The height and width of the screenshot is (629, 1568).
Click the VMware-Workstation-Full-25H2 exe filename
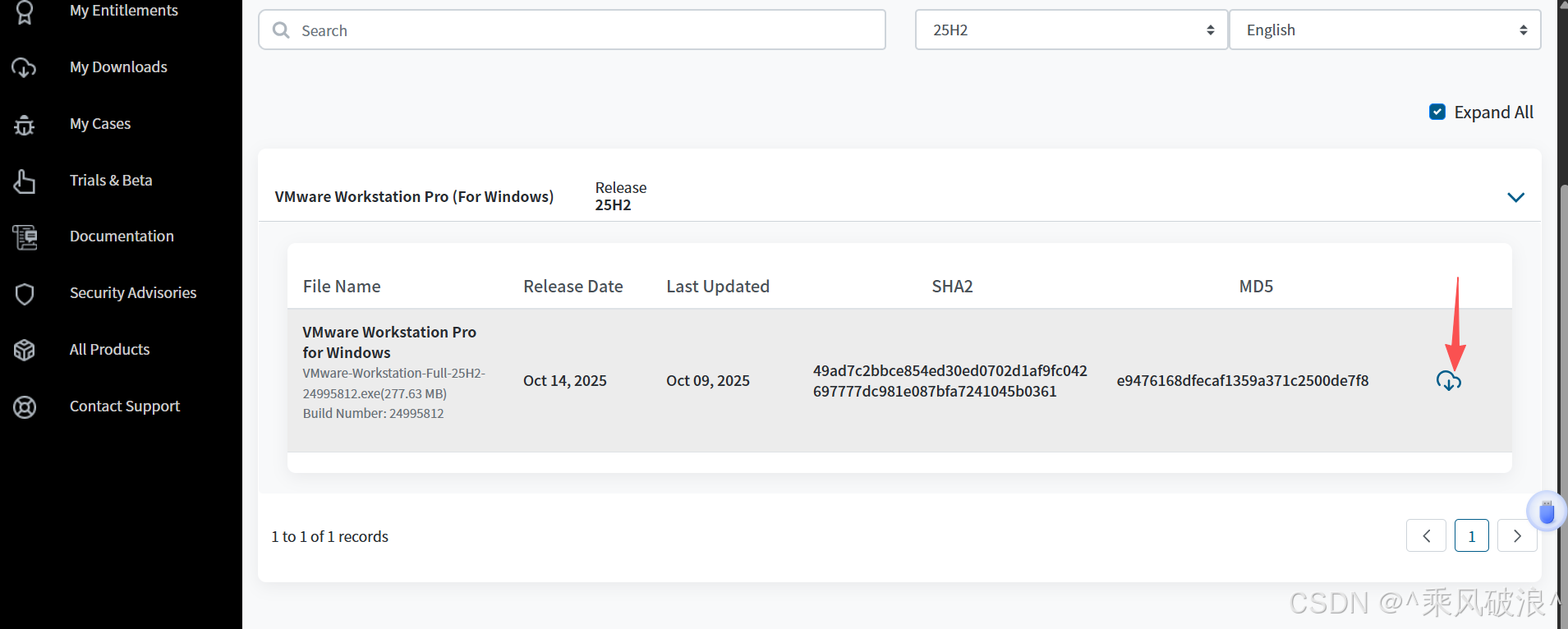pos(394,383)
